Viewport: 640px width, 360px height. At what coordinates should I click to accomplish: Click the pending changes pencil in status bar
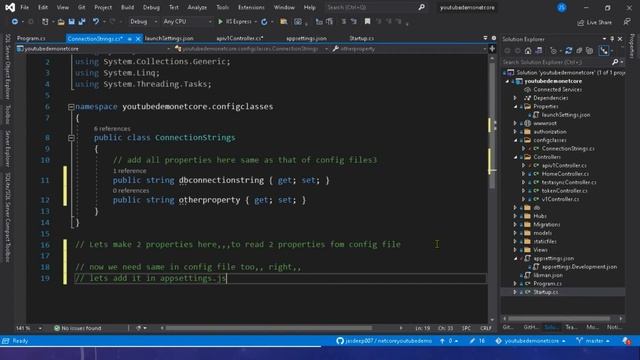click(x=477, y=341)
